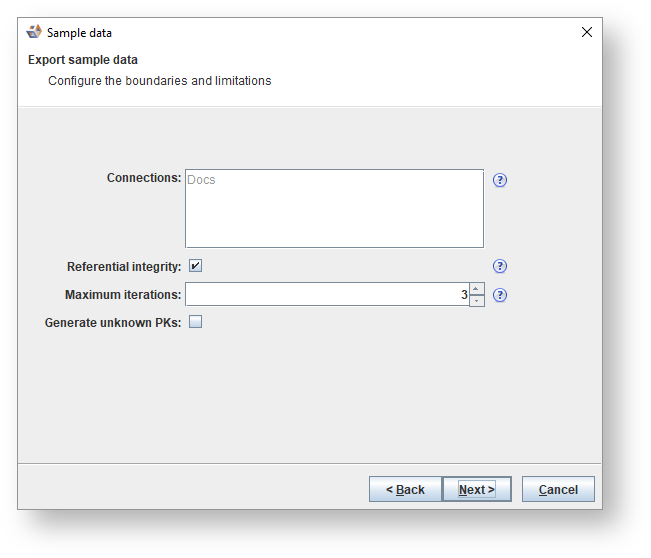
Task: Click the Export sample data heading
Action: (x=83, y=60)
